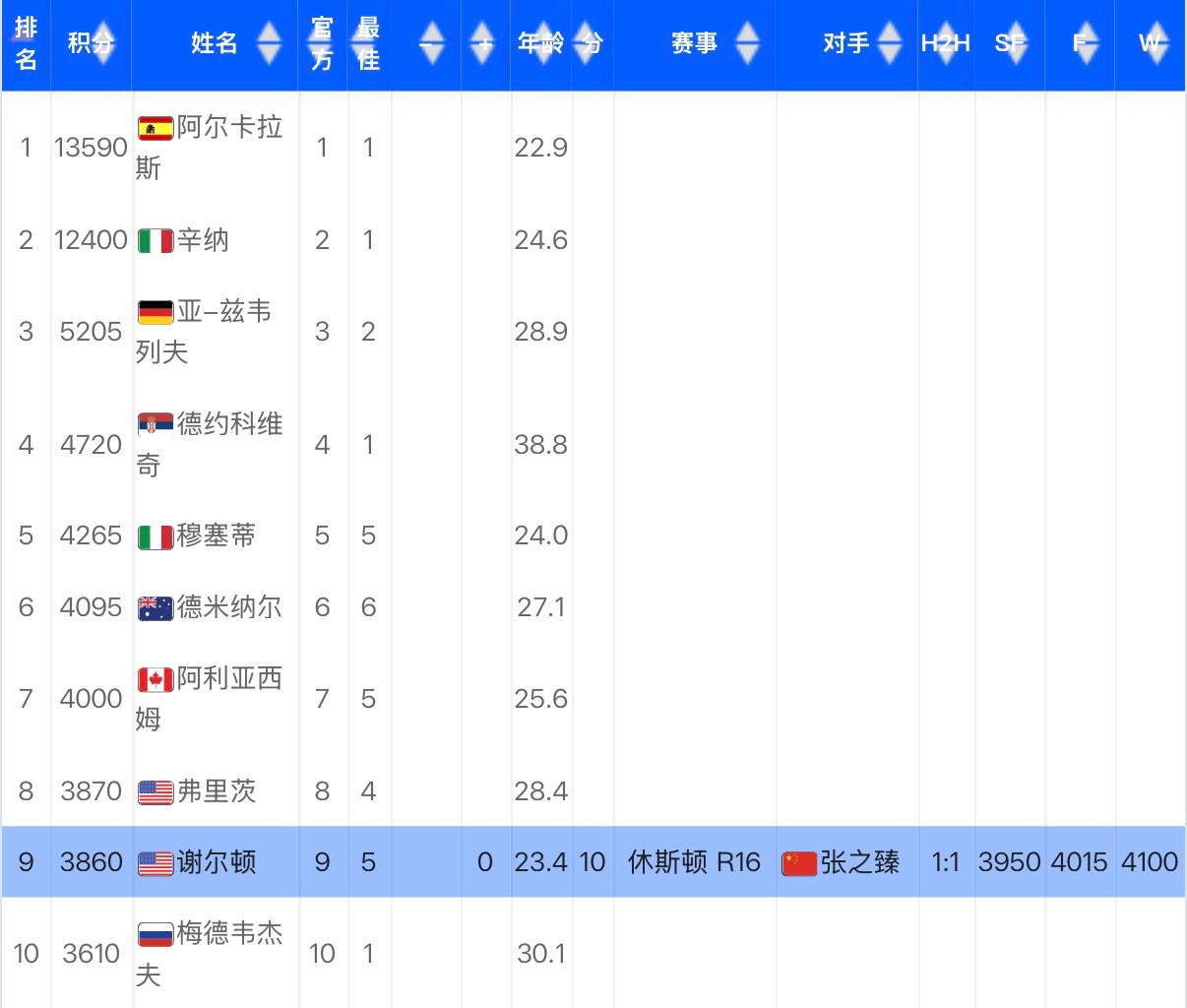
Task: Click points value 5205
Action: 91,332
